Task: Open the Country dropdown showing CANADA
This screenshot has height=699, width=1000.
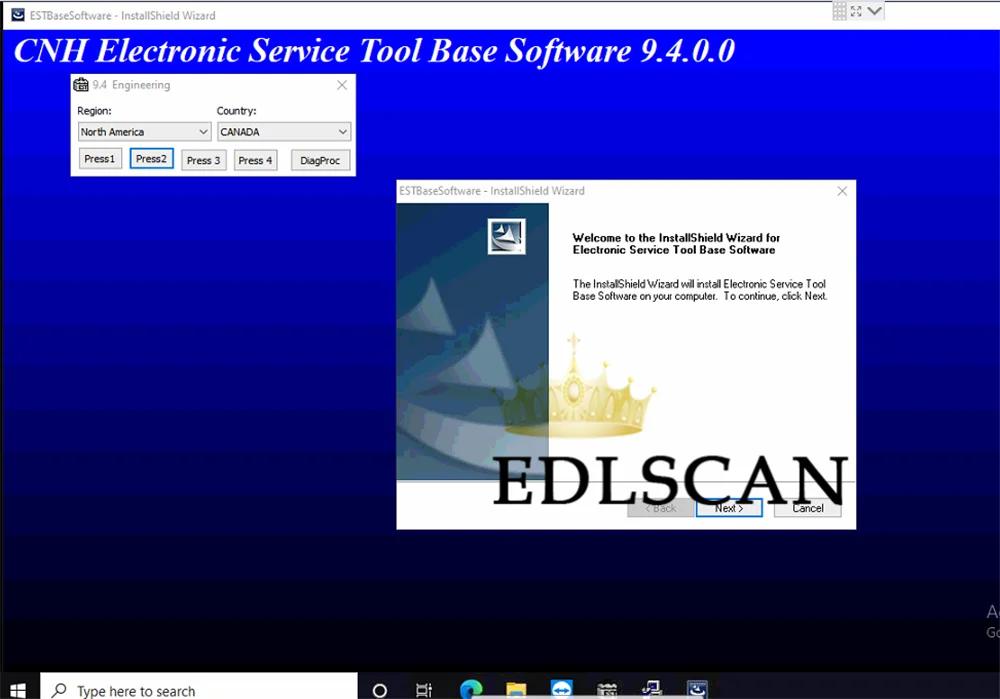Action: tap(284, 132)
